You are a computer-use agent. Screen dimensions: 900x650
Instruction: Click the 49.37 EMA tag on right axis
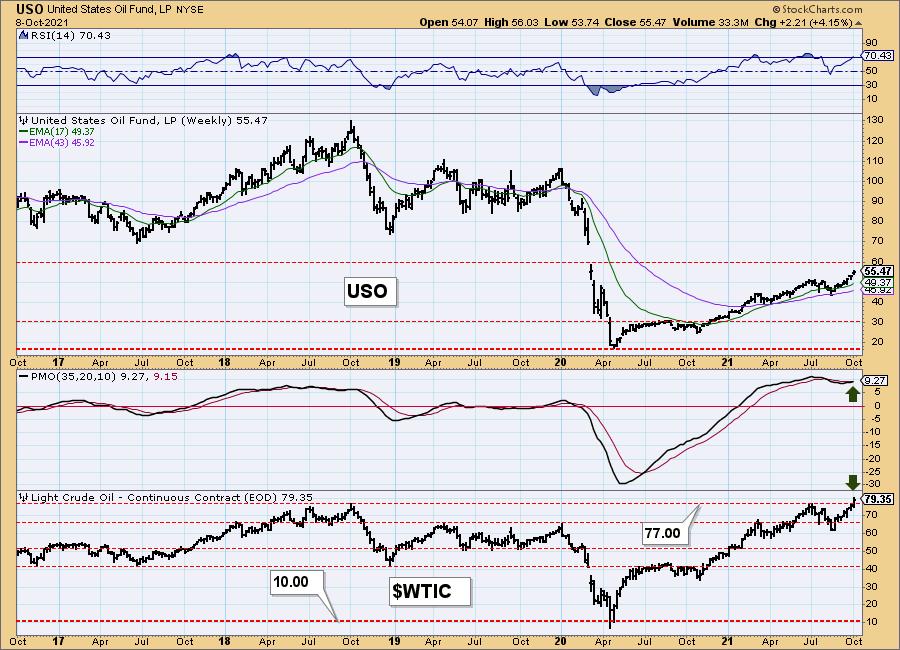pos(878,283)
